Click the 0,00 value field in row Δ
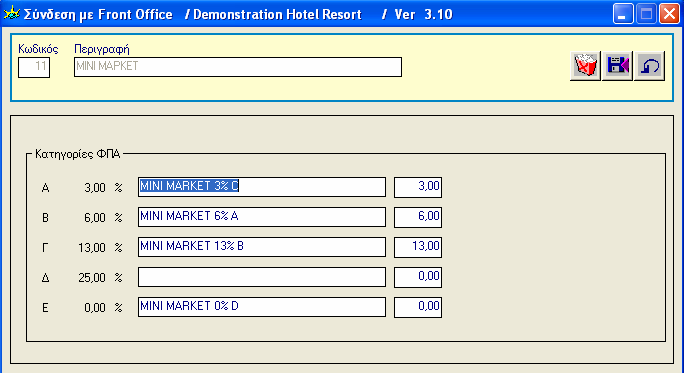 (418, 277)
